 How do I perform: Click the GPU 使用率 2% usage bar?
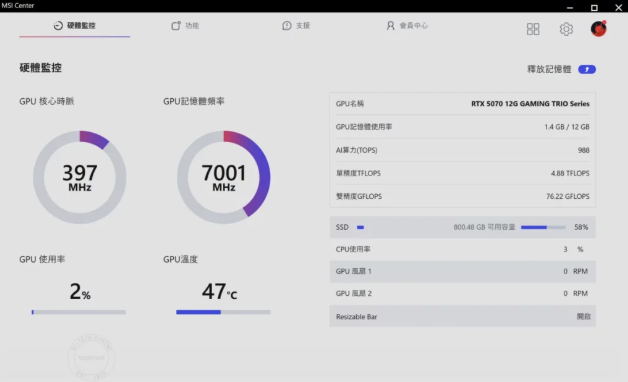pos(78,312)
